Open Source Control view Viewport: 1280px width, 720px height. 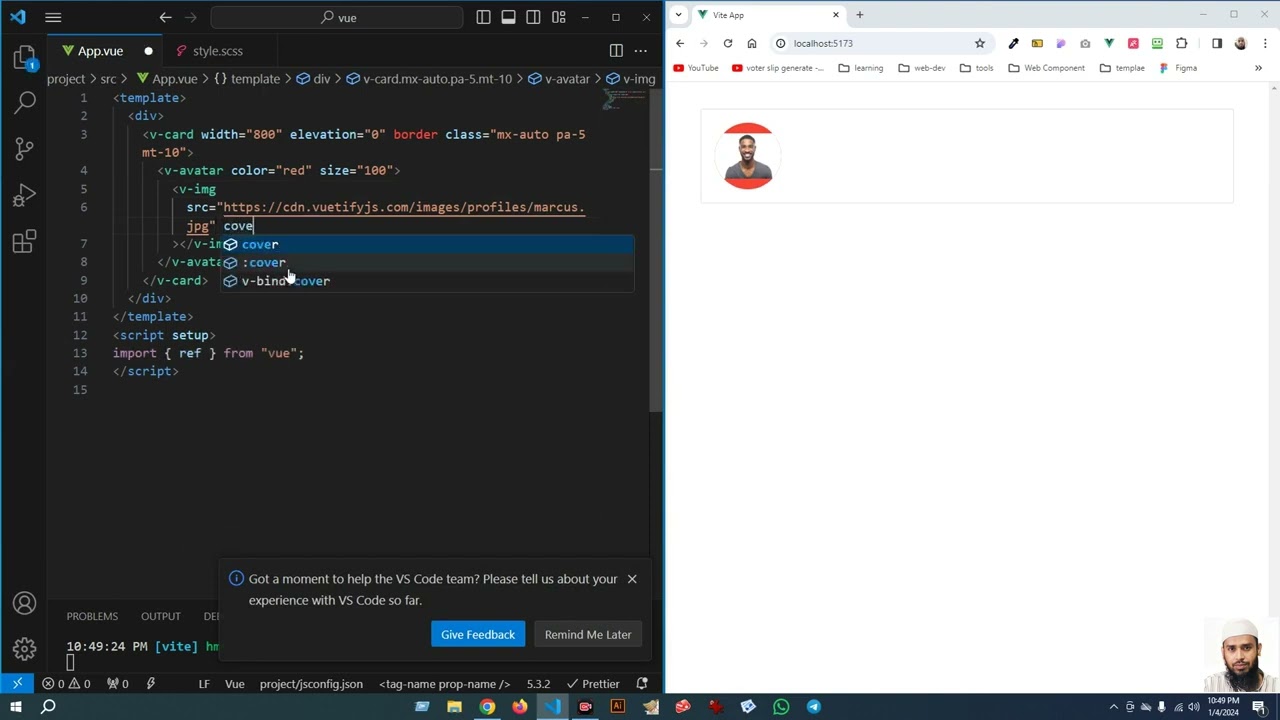click(25, 148)
